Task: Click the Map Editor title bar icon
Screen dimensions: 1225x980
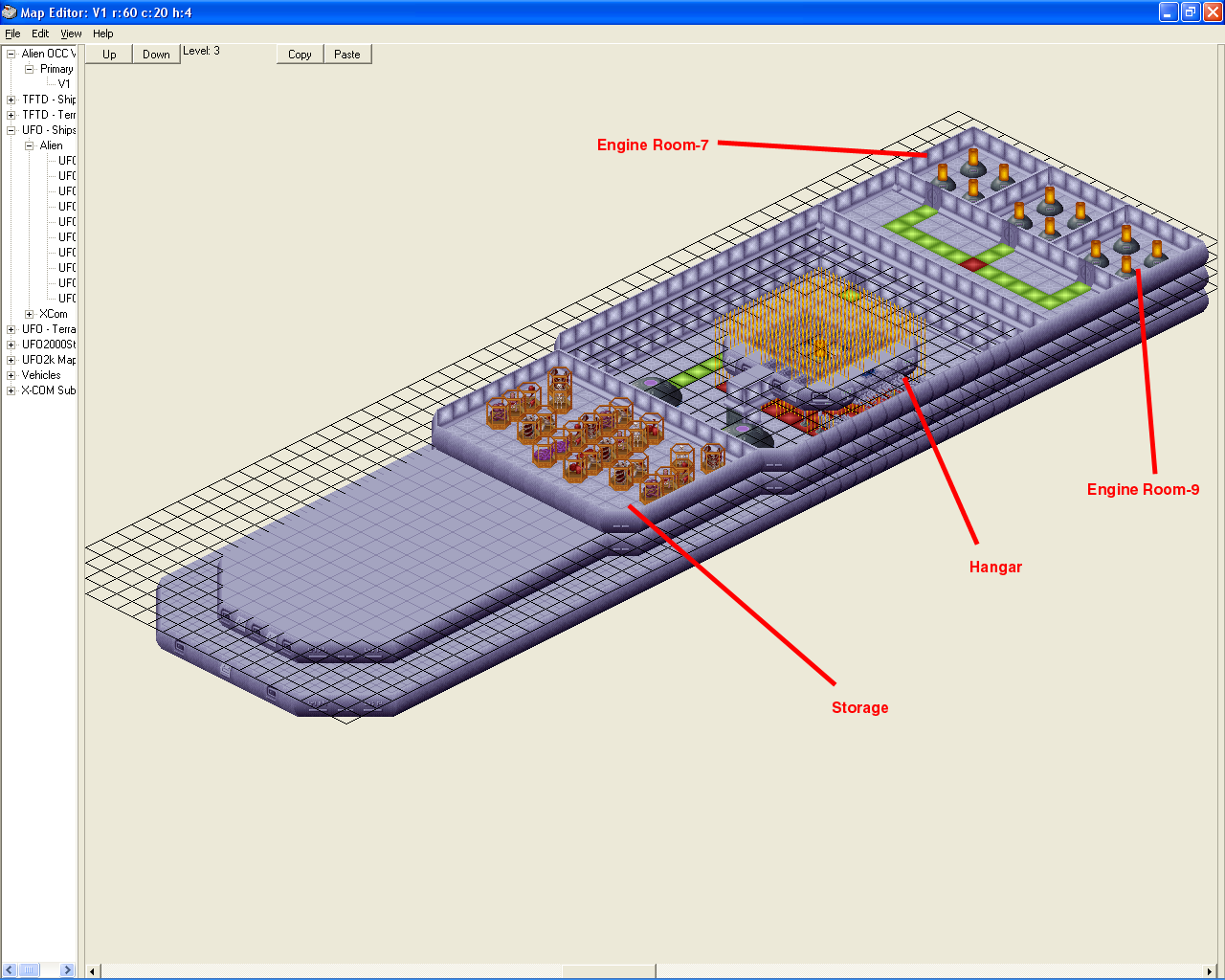Action: pyautogui.click(x=10, y=12)
